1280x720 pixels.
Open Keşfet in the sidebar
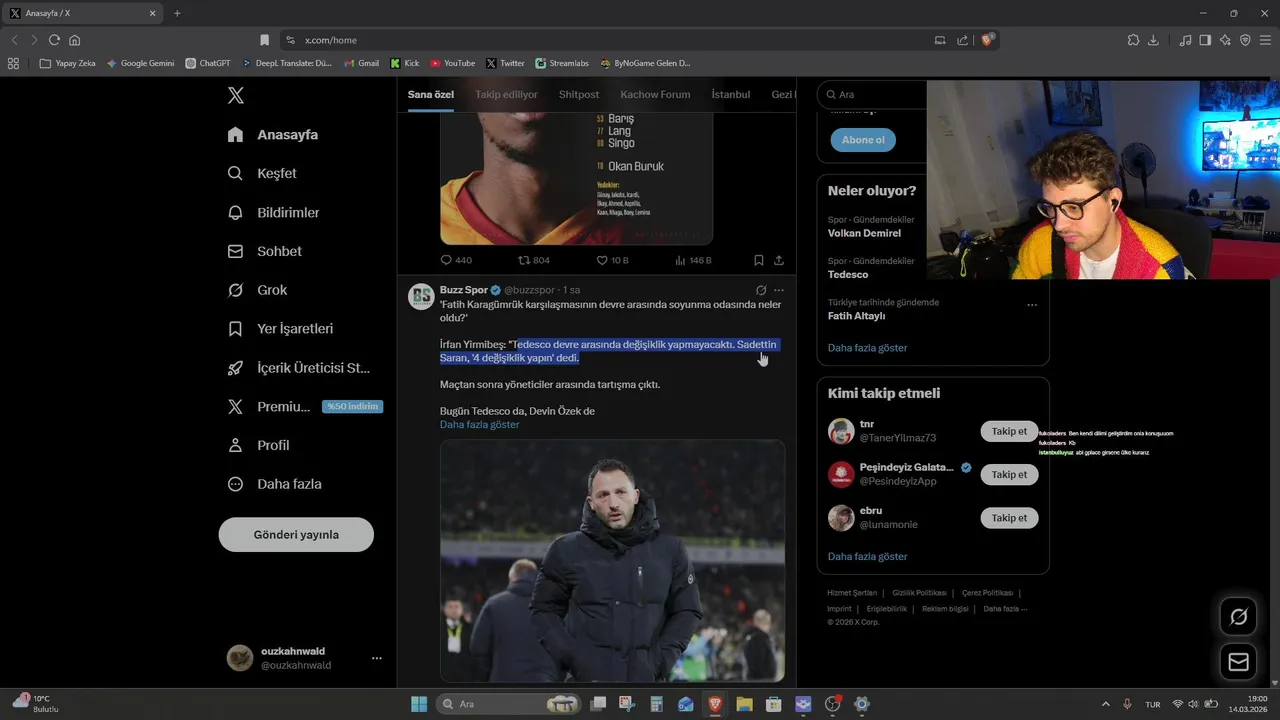coord(263,173)
